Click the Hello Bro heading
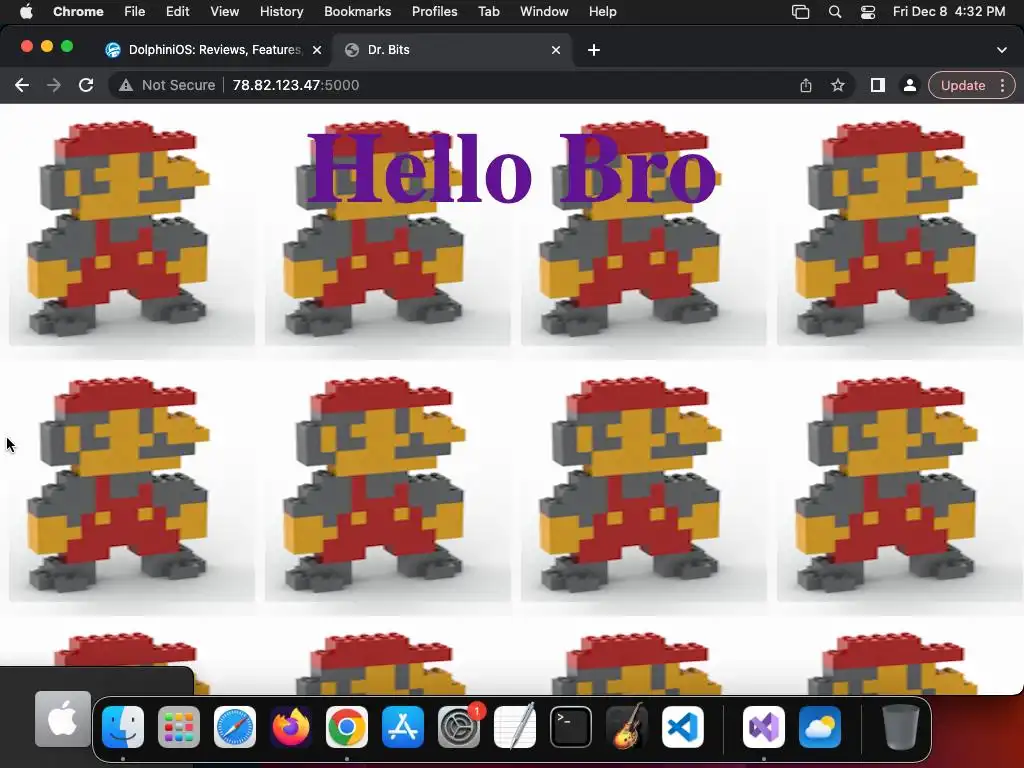Viewport: 1024px width, 768px height. [x=512, y=169]
